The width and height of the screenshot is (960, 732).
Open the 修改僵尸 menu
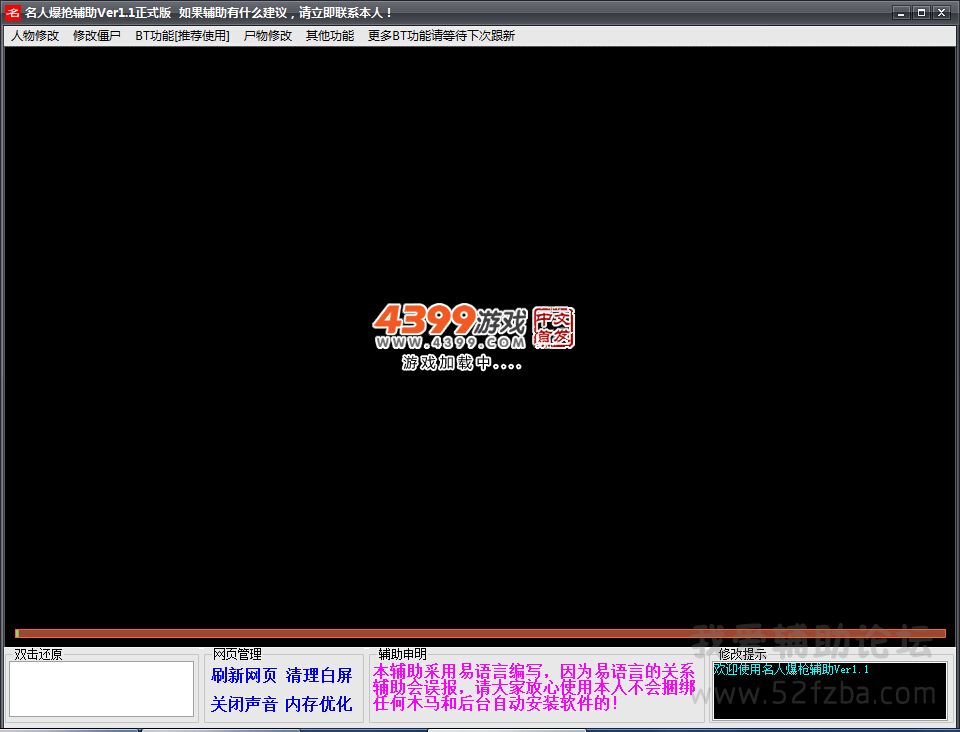point(97,36)
